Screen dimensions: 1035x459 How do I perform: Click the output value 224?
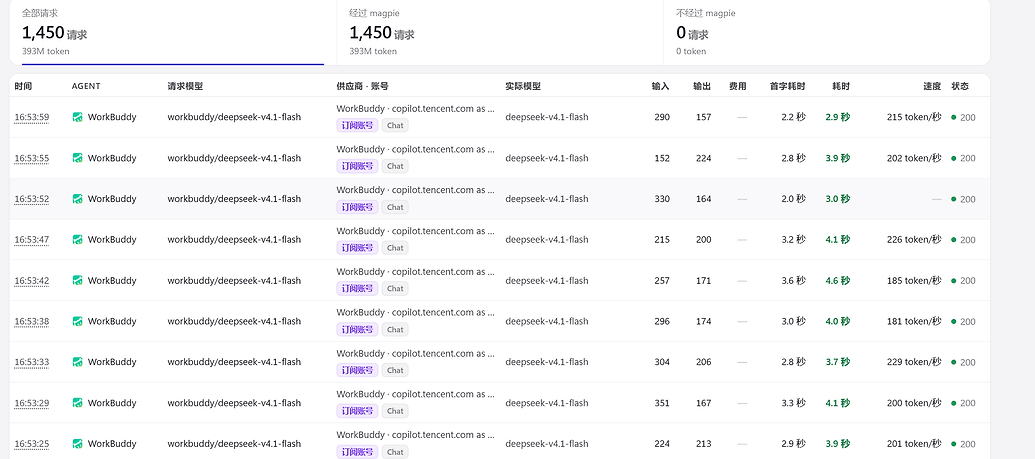[x=704, y=159]
